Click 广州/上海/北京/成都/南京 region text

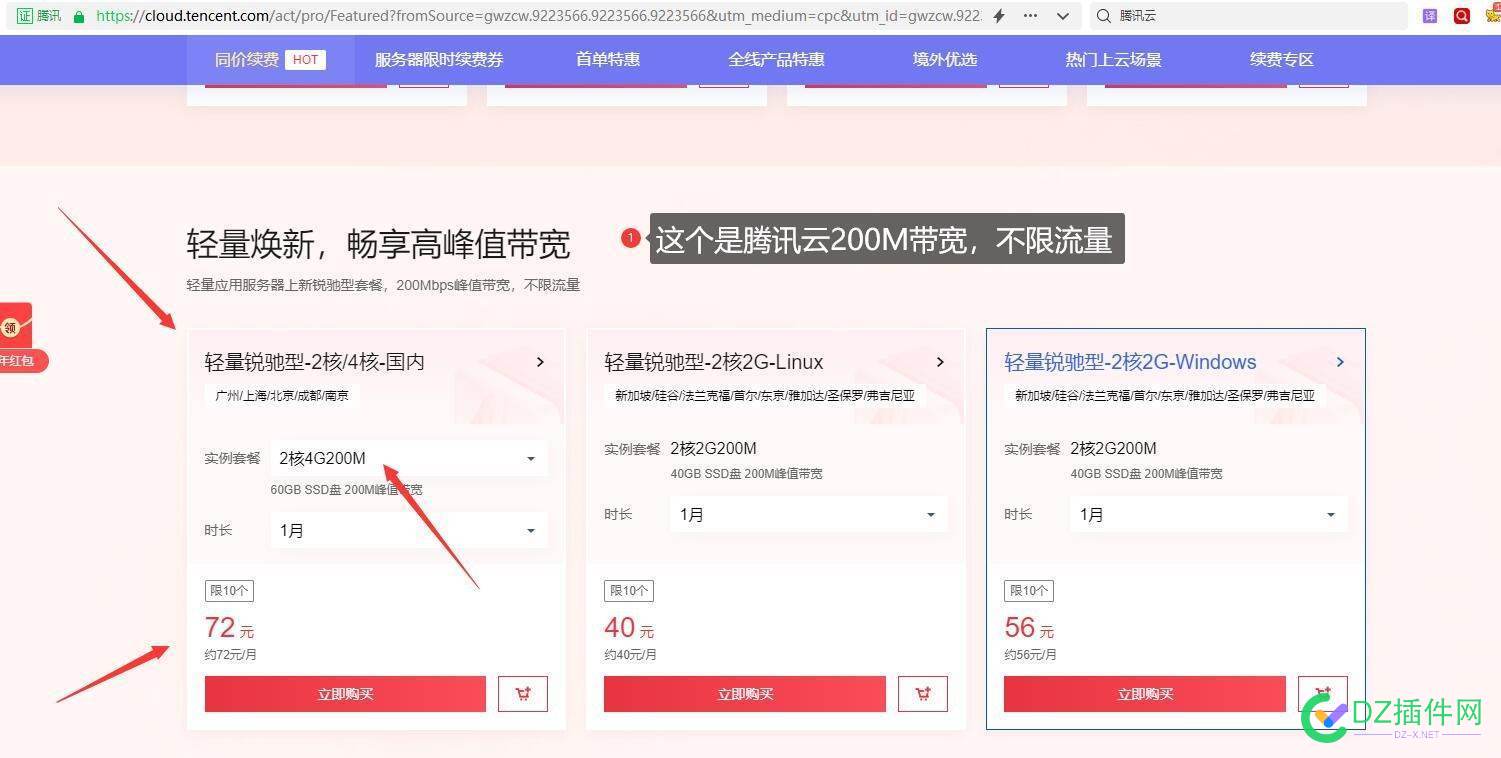282,395
